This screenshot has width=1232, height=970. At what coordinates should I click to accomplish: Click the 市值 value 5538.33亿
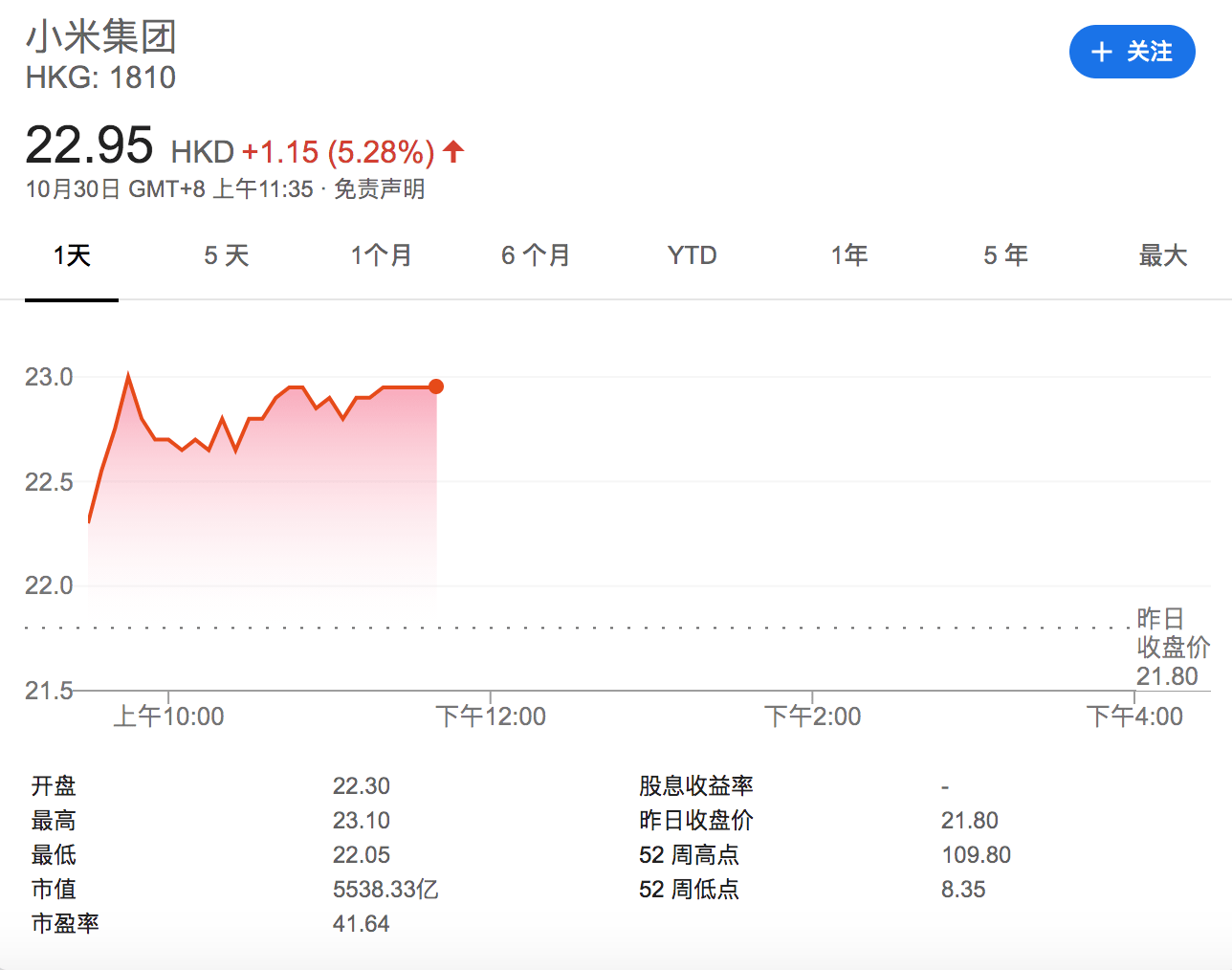point(385,890)
